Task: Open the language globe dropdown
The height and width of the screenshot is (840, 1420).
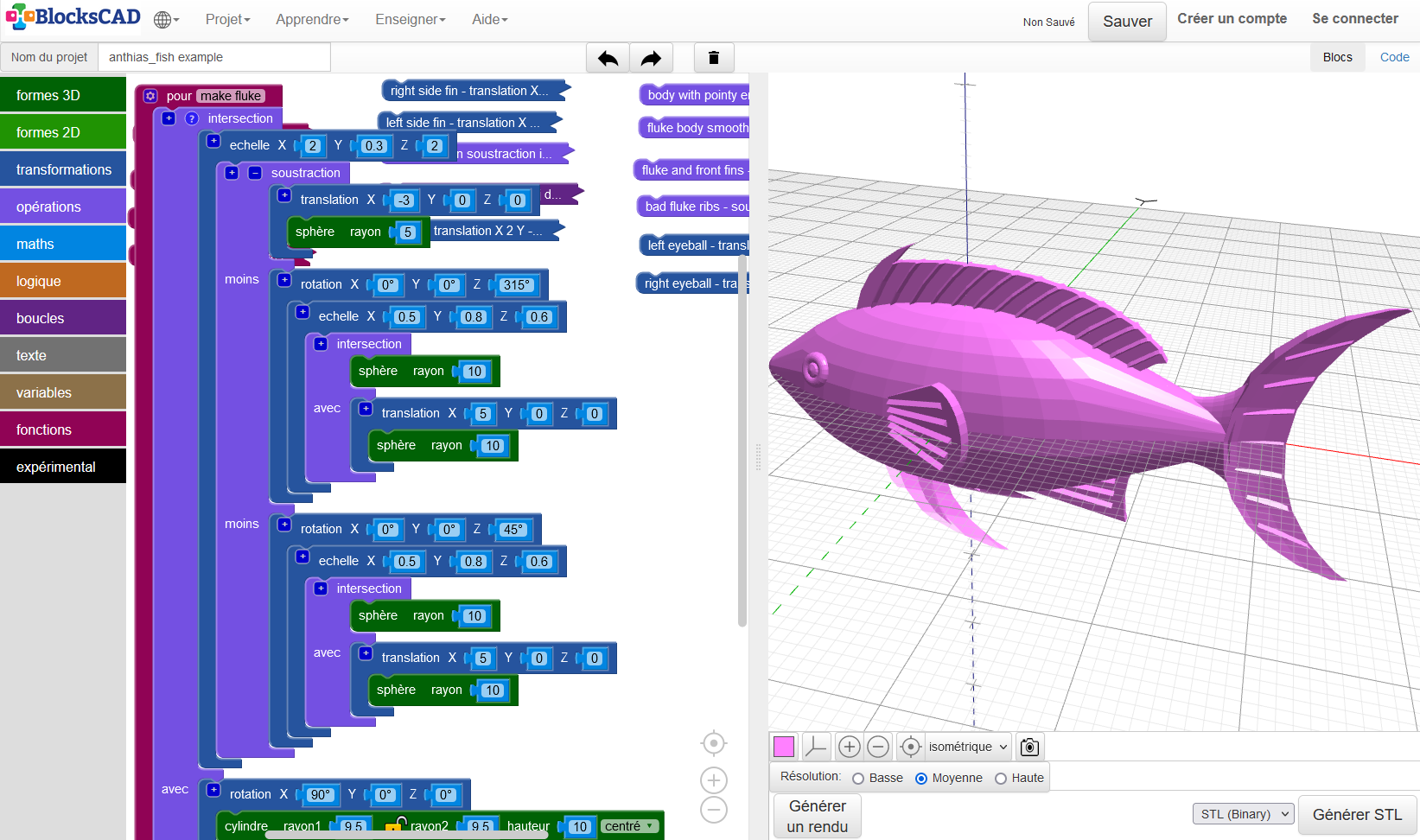Action: (x=166, y=20)
